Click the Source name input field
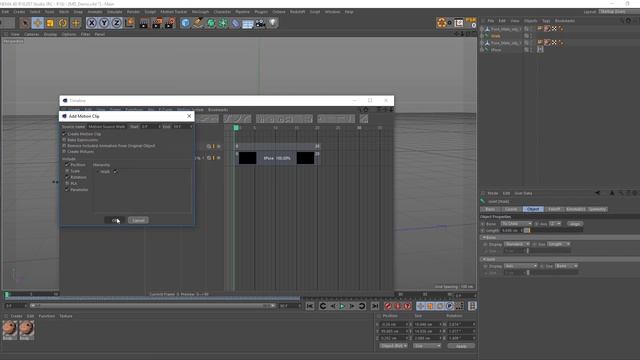This screenshot has width=640, height=360. tap(107, 127)
